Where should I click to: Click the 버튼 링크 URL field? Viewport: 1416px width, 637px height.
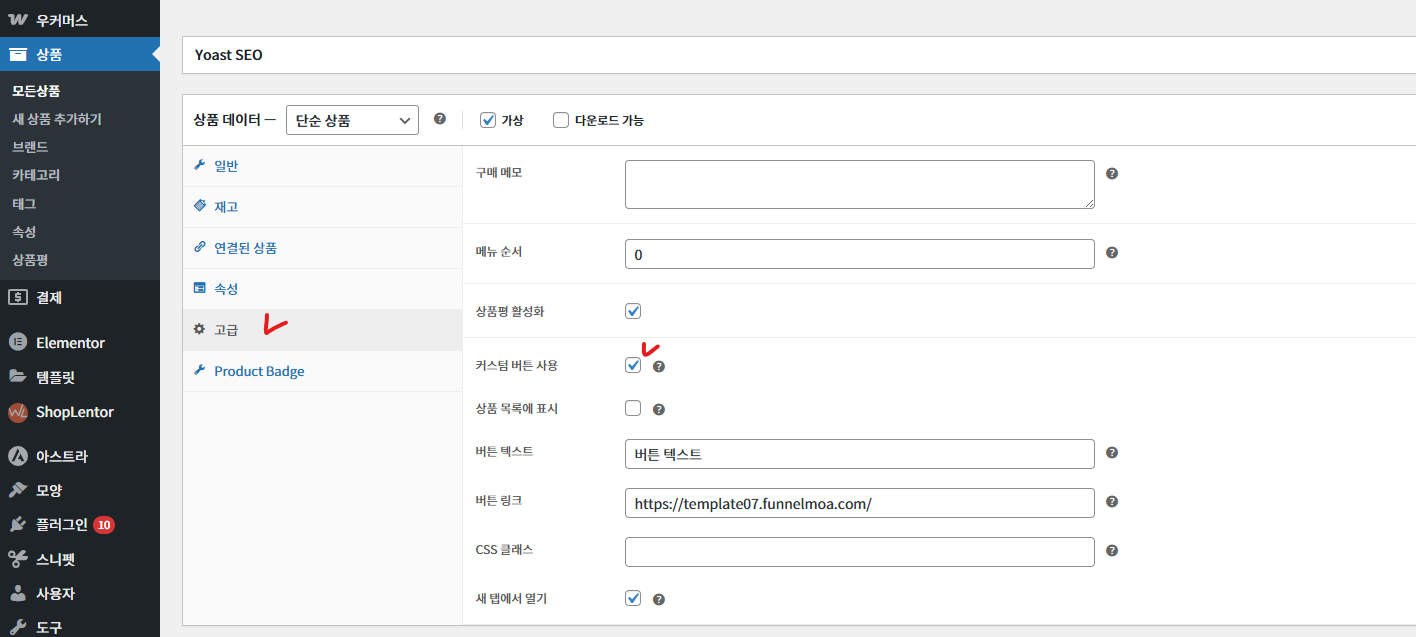(860, 503)
